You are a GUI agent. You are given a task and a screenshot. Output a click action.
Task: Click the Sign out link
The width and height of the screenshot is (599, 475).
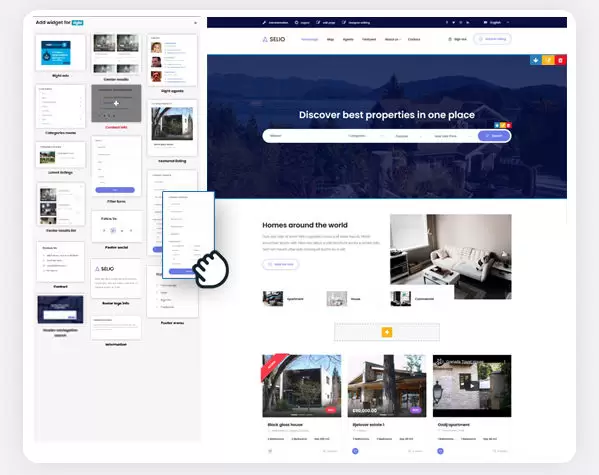(x=457, y=39)
